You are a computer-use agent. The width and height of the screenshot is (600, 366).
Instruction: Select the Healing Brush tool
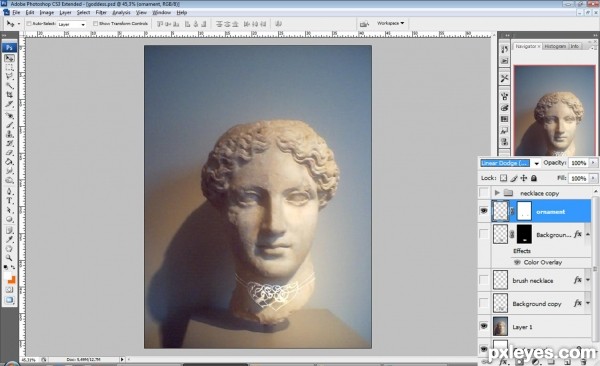pos(9,116)
